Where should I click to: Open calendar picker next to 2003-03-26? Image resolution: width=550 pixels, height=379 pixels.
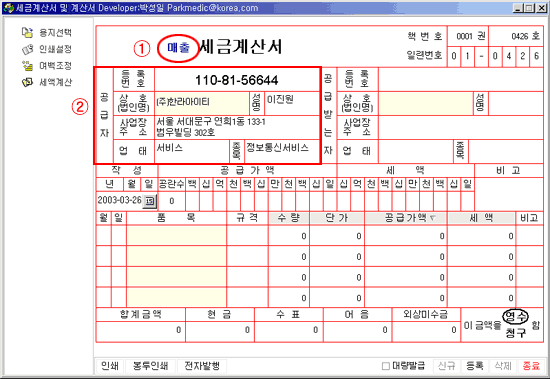[150, 201]
